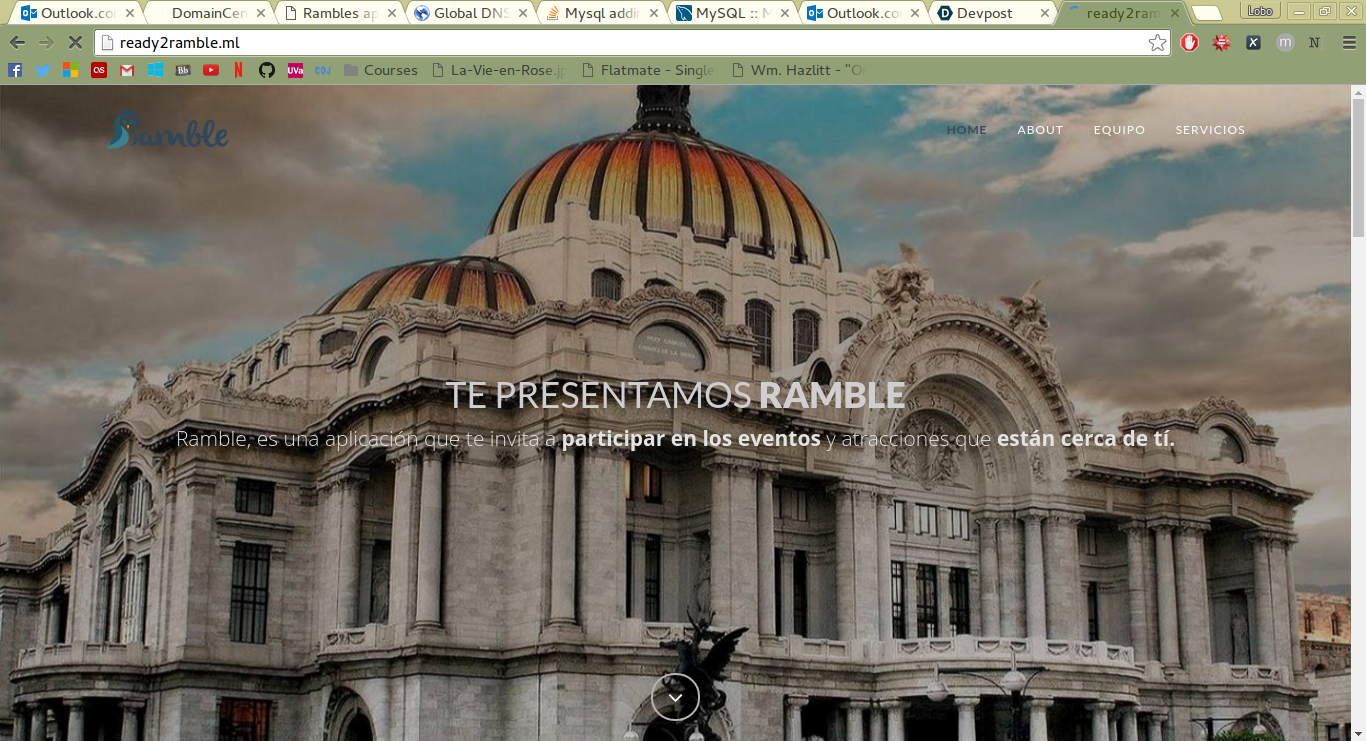Open the SERVICIOS nav link
Screen dimensions: 1366x741
point(1210,130)
